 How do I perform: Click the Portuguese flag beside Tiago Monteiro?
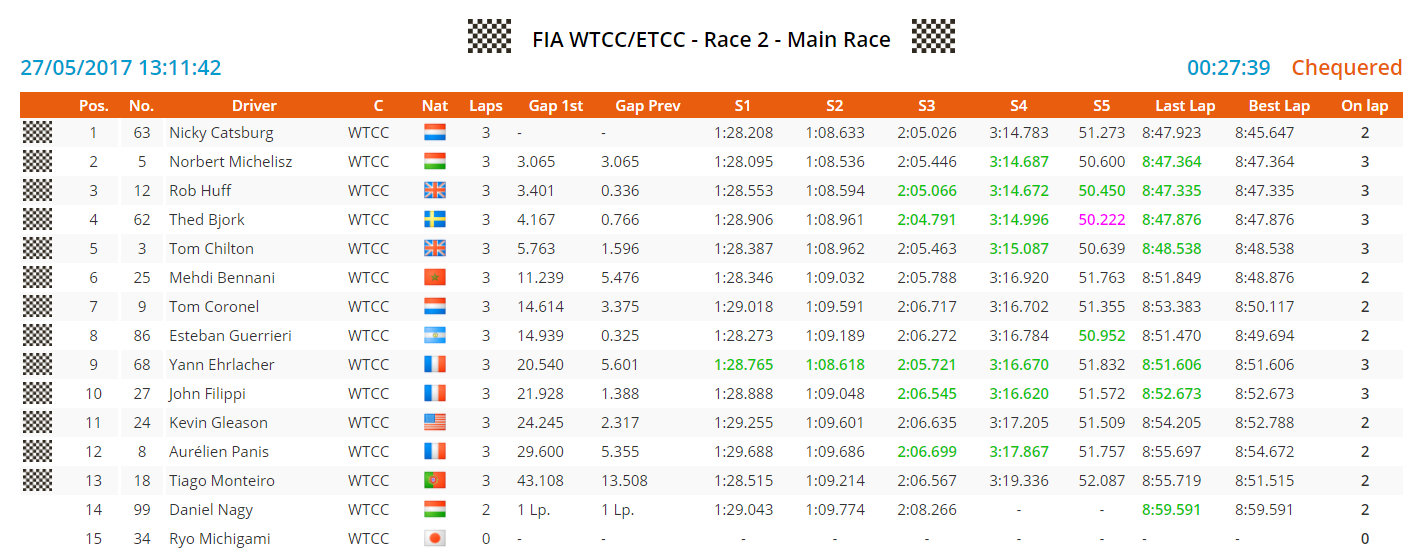click(x=435, y=481)
